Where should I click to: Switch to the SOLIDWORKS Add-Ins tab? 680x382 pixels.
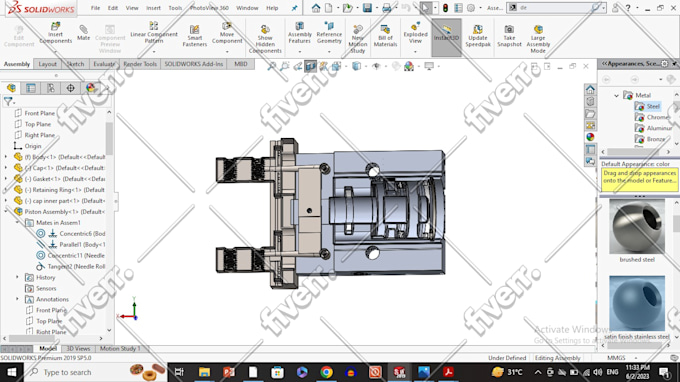pos(193,64)
